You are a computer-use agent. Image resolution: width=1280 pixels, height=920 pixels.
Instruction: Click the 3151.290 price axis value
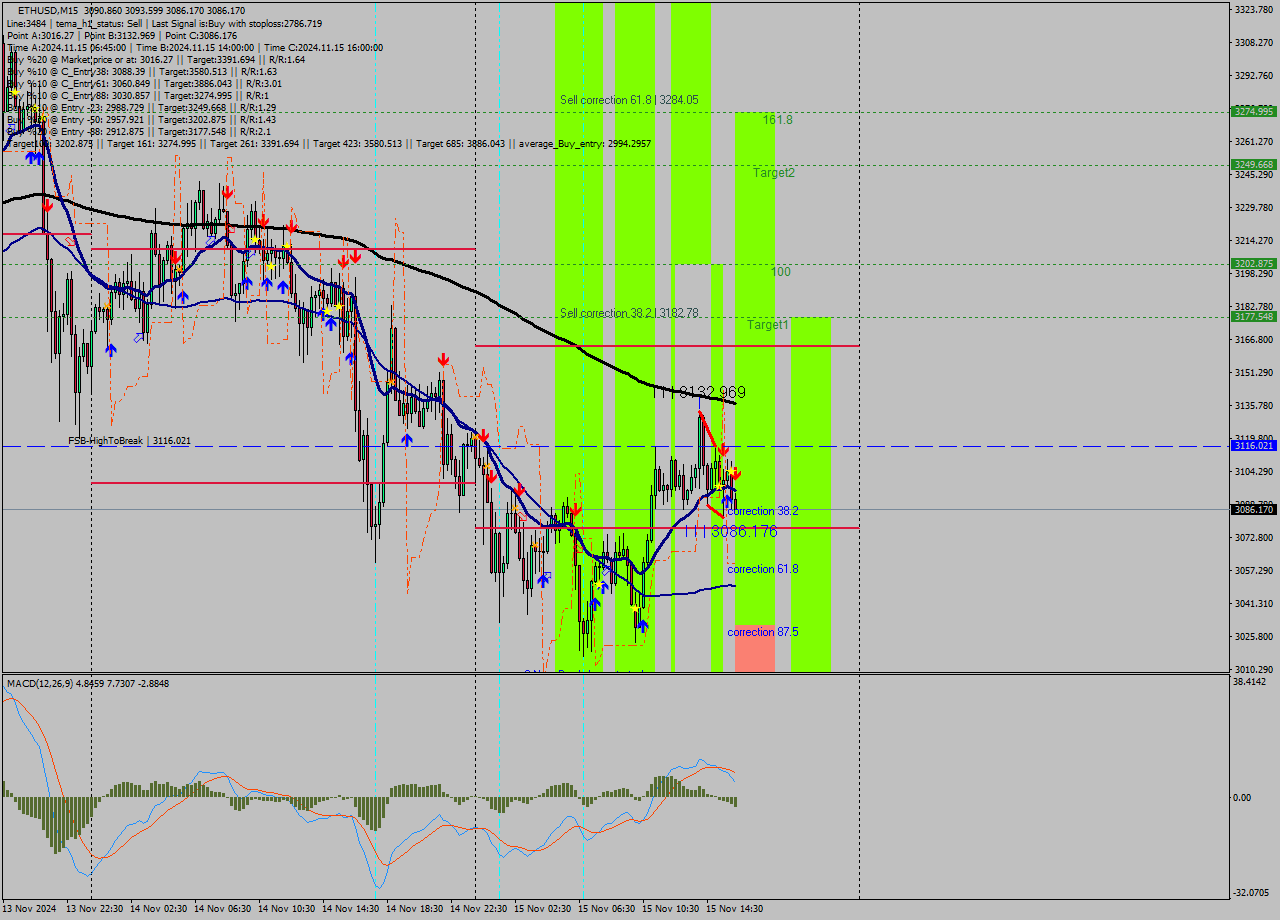(x=1254, y=372)
